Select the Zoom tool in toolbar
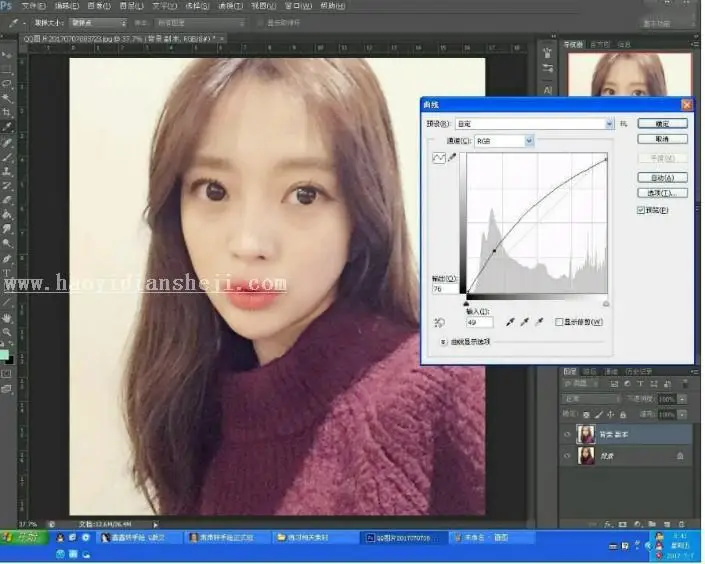The height and width of the screenshot is (564, 705). click(7, 332)
